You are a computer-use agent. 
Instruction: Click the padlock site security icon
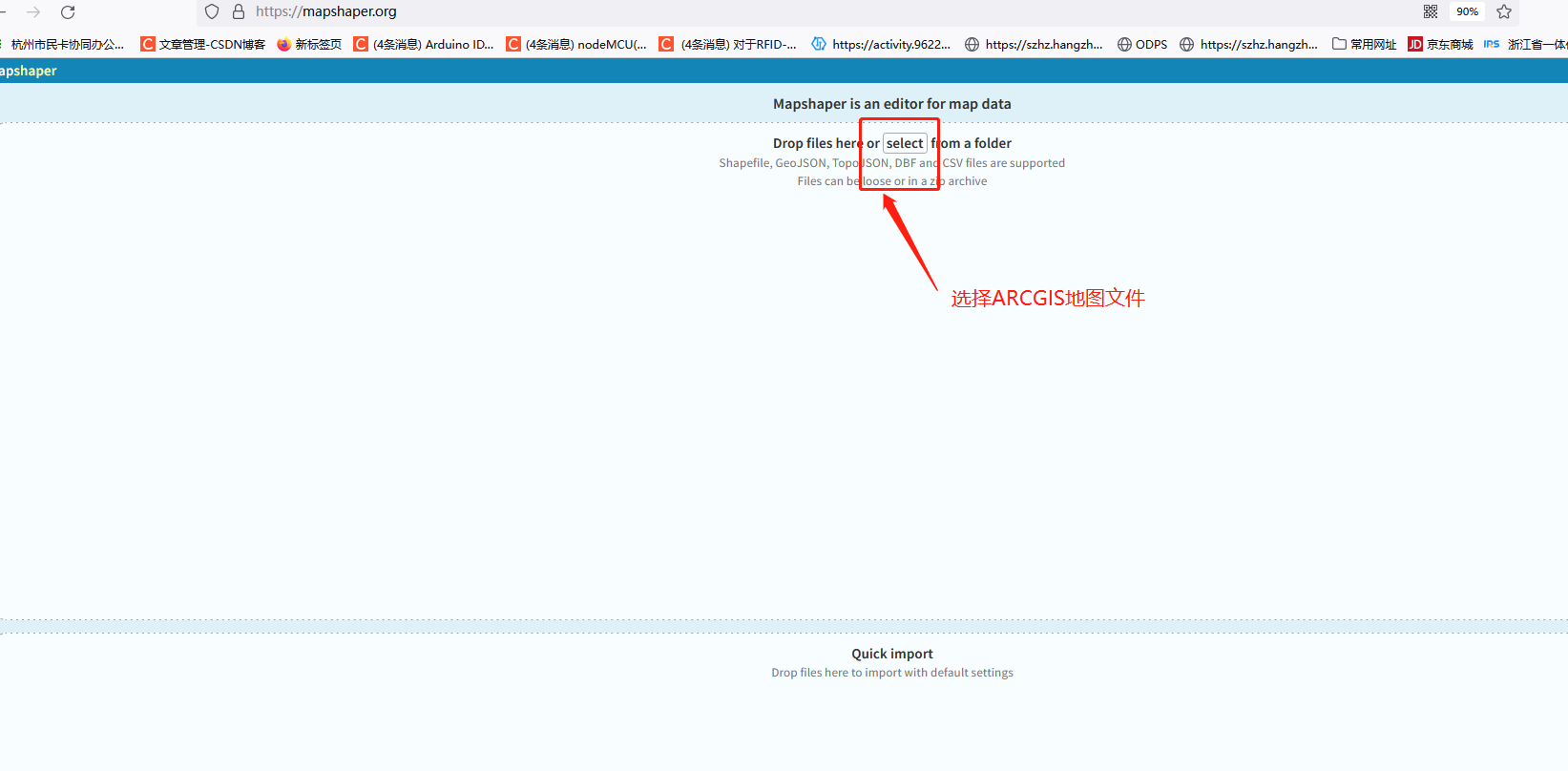[239, 11]
